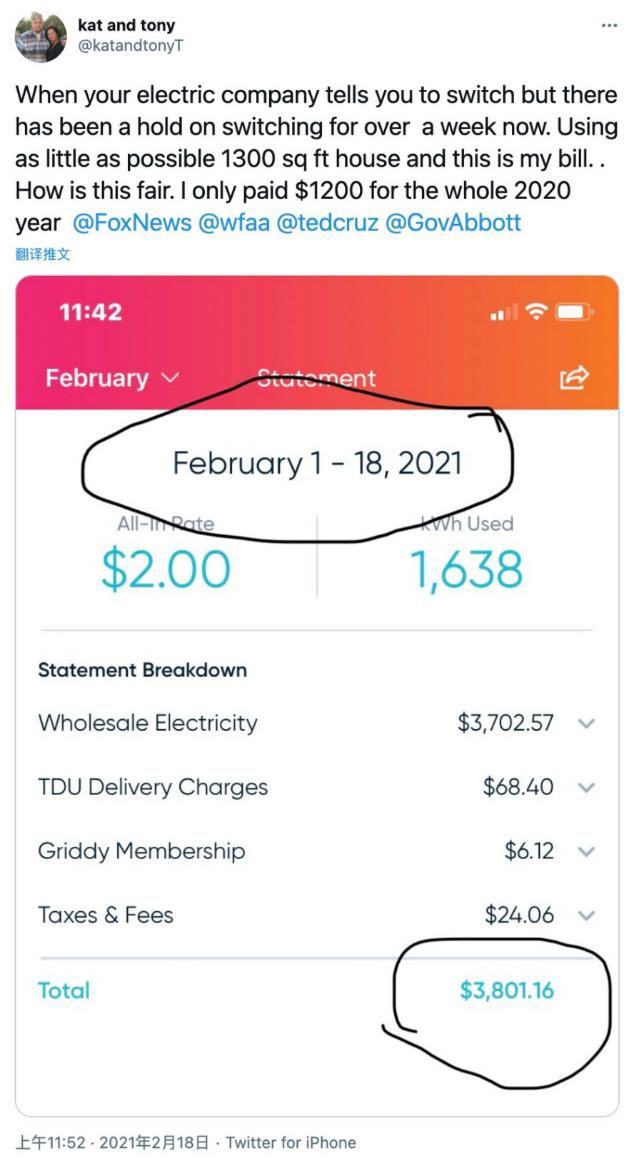This screenshot has height=1159, width=630.
Task: Open the February month dropdown
Action: coord(112,378)
